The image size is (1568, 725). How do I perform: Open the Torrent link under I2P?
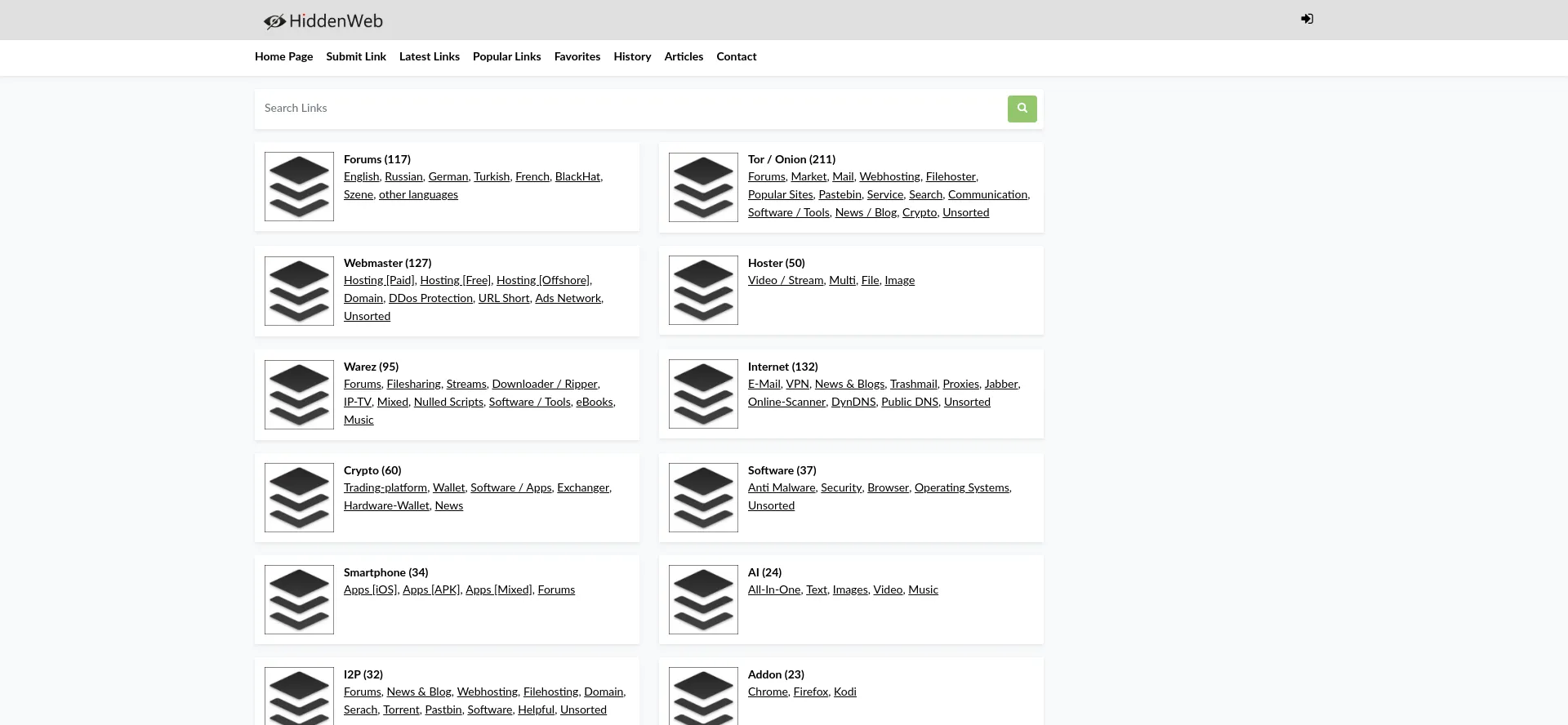pyautogui.click(x=401, y=710)
